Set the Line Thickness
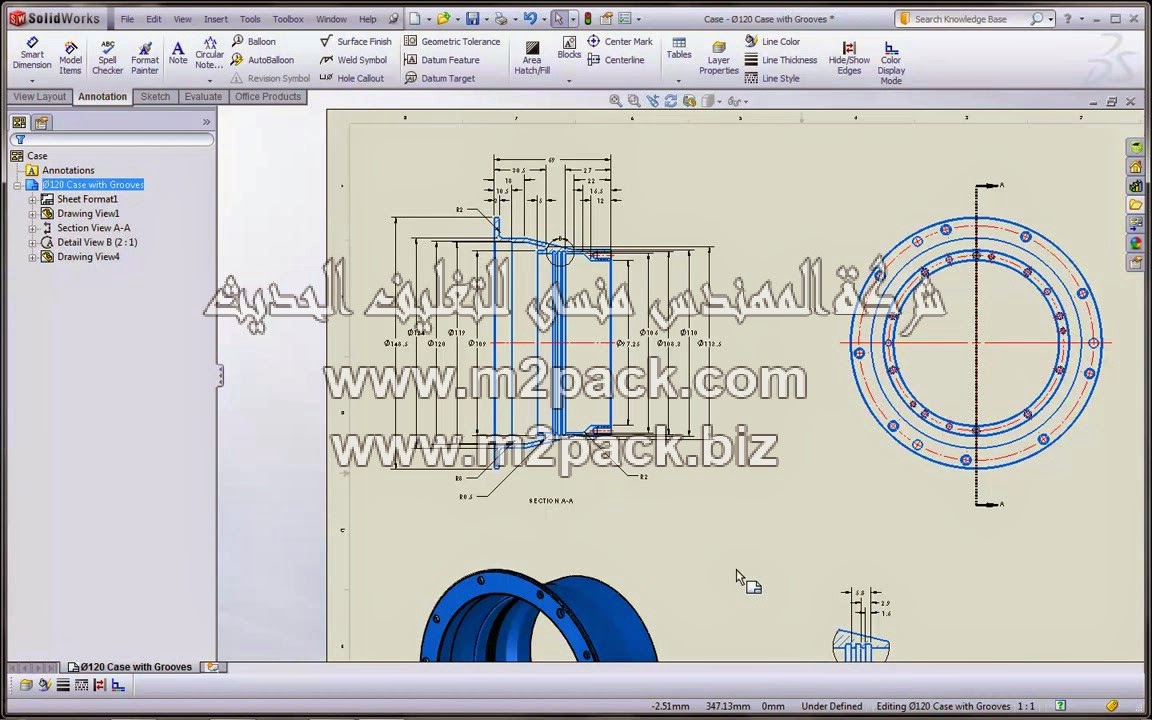The image size is (1152, 720). [780, 60]
